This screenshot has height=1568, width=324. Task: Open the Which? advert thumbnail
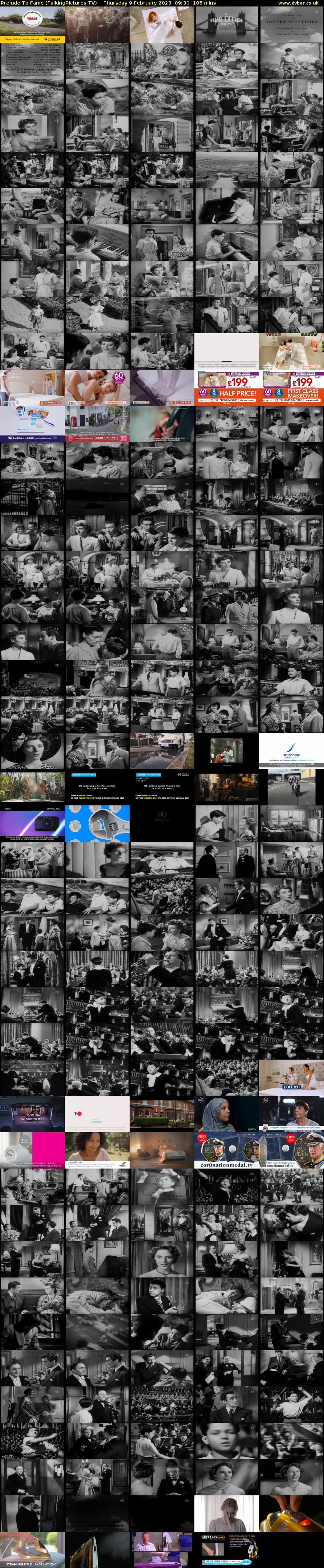click(32, 24)
